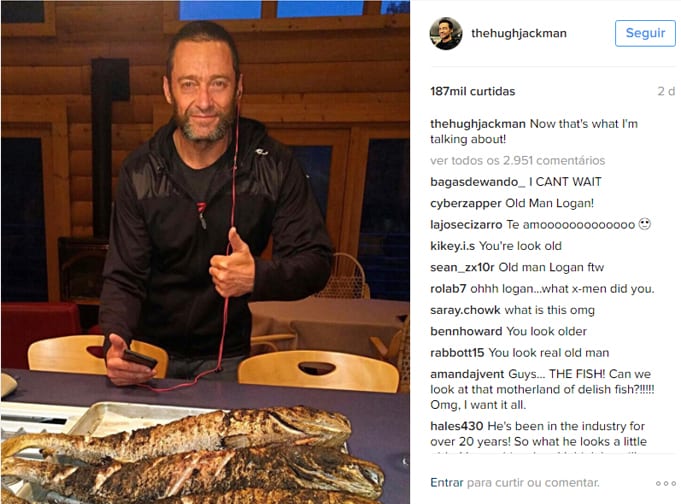Open cyberzapper commenter profile
681x504 pixels.
coord(466,203)
